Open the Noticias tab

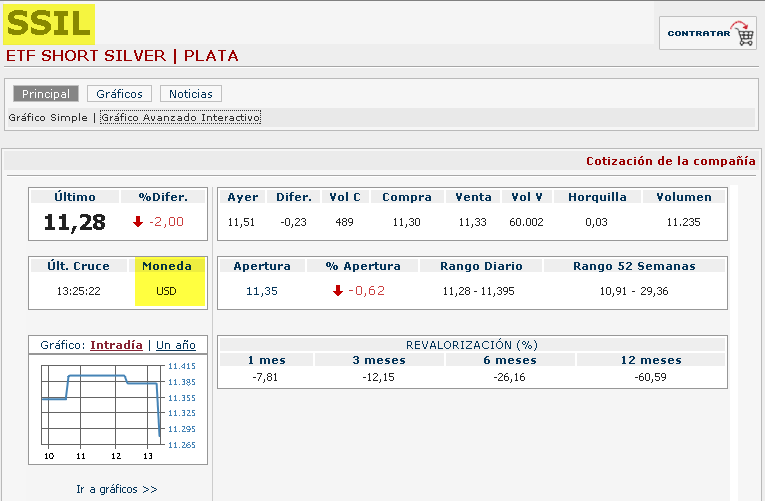pos(191,94)
